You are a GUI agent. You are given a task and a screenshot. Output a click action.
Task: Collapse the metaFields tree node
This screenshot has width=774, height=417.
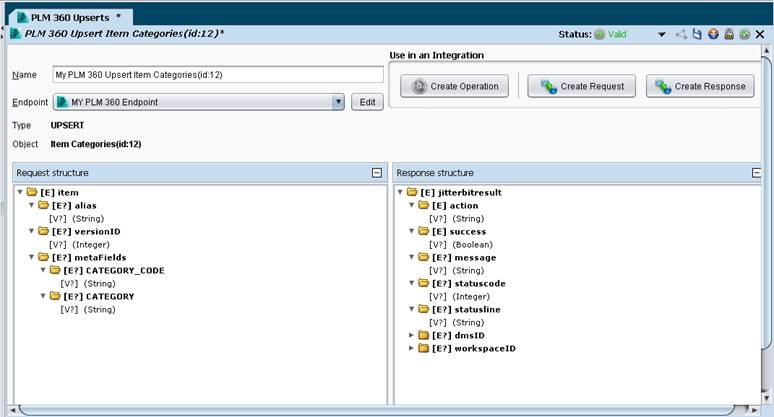pyautogui.click(x=31, y=257)
